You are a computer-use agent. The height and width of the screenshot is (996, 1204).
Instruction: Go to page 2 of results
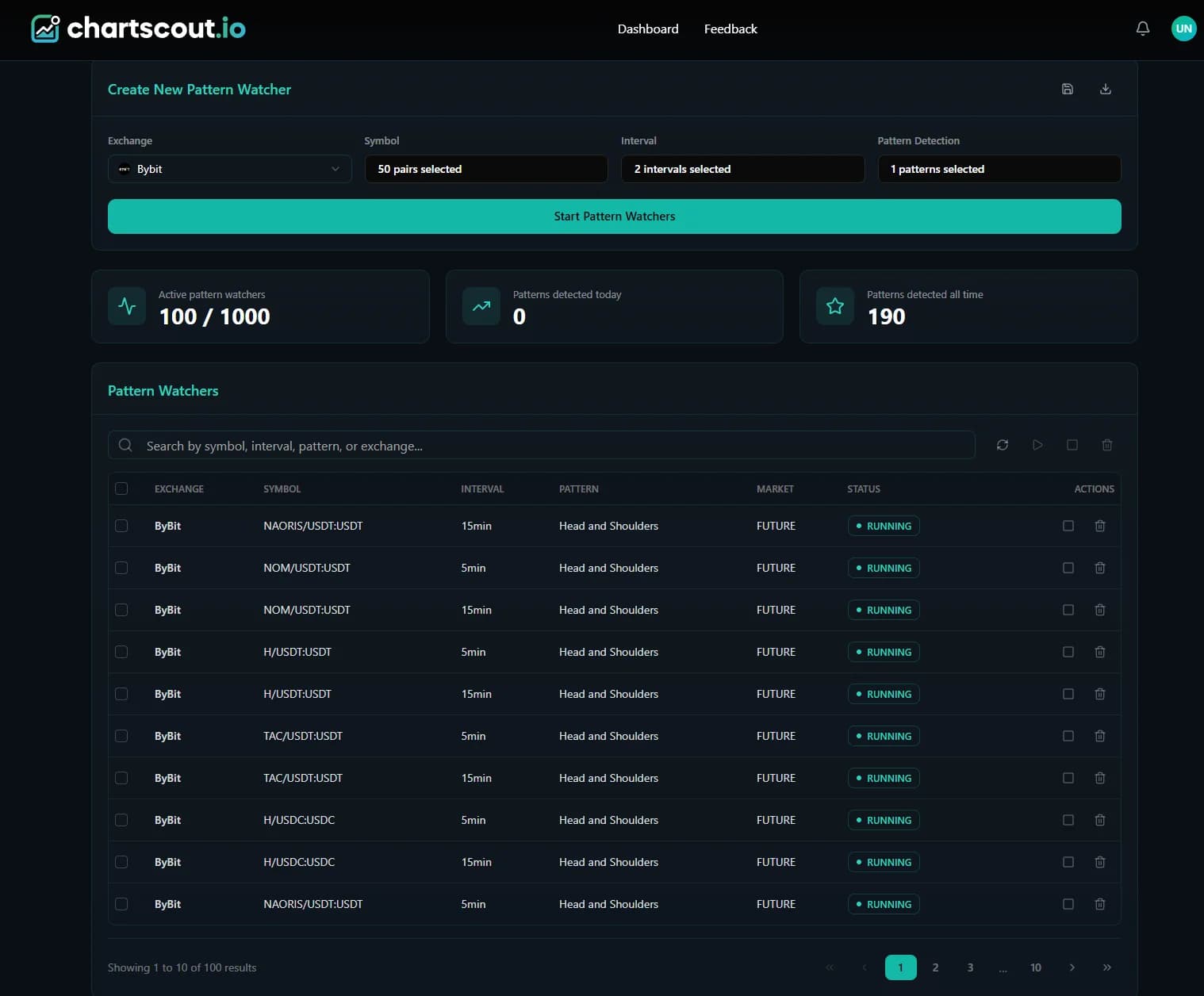935,967
